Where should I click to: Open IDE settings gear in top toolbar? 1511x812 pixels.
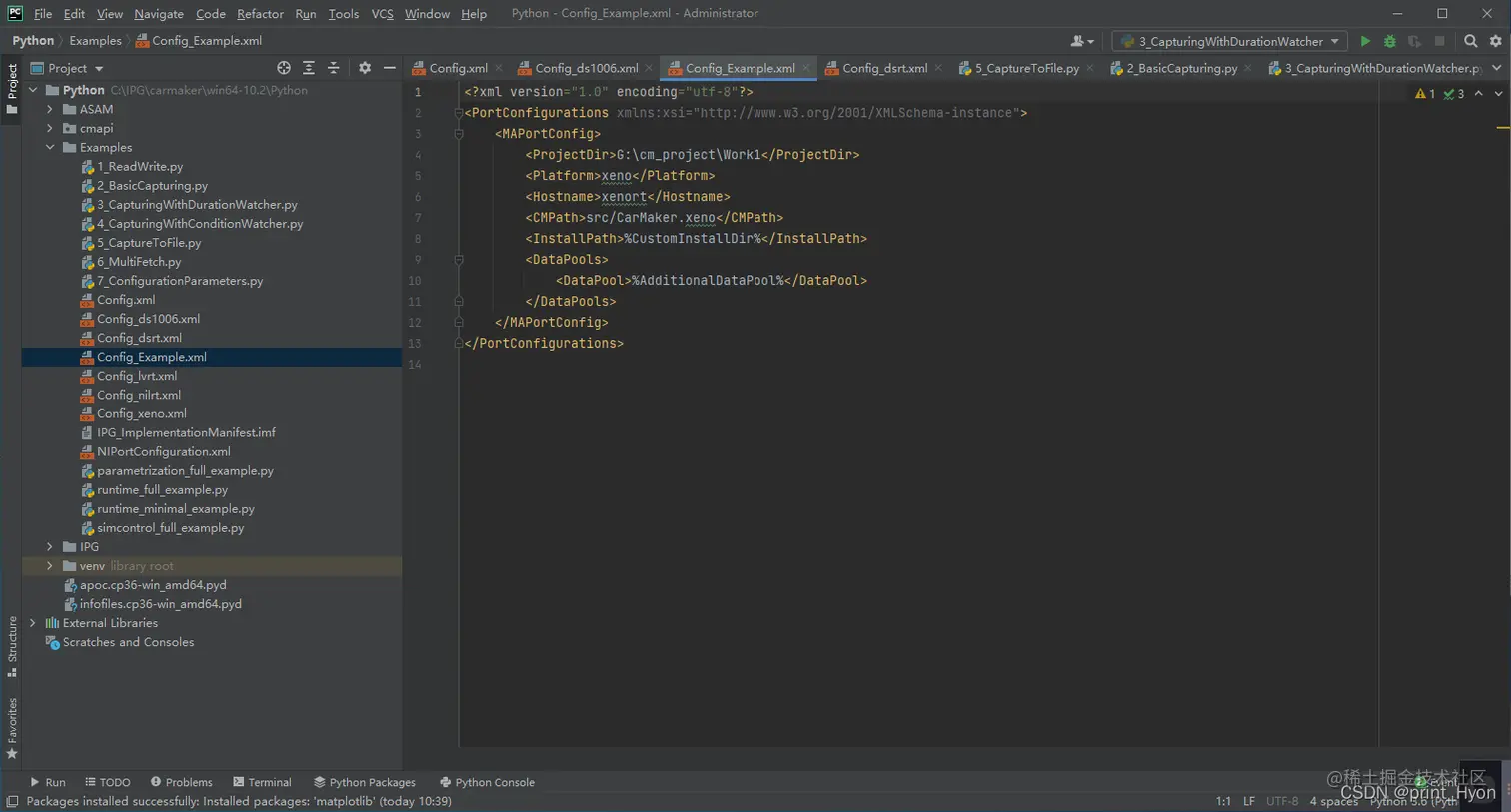click(1495, 41)
